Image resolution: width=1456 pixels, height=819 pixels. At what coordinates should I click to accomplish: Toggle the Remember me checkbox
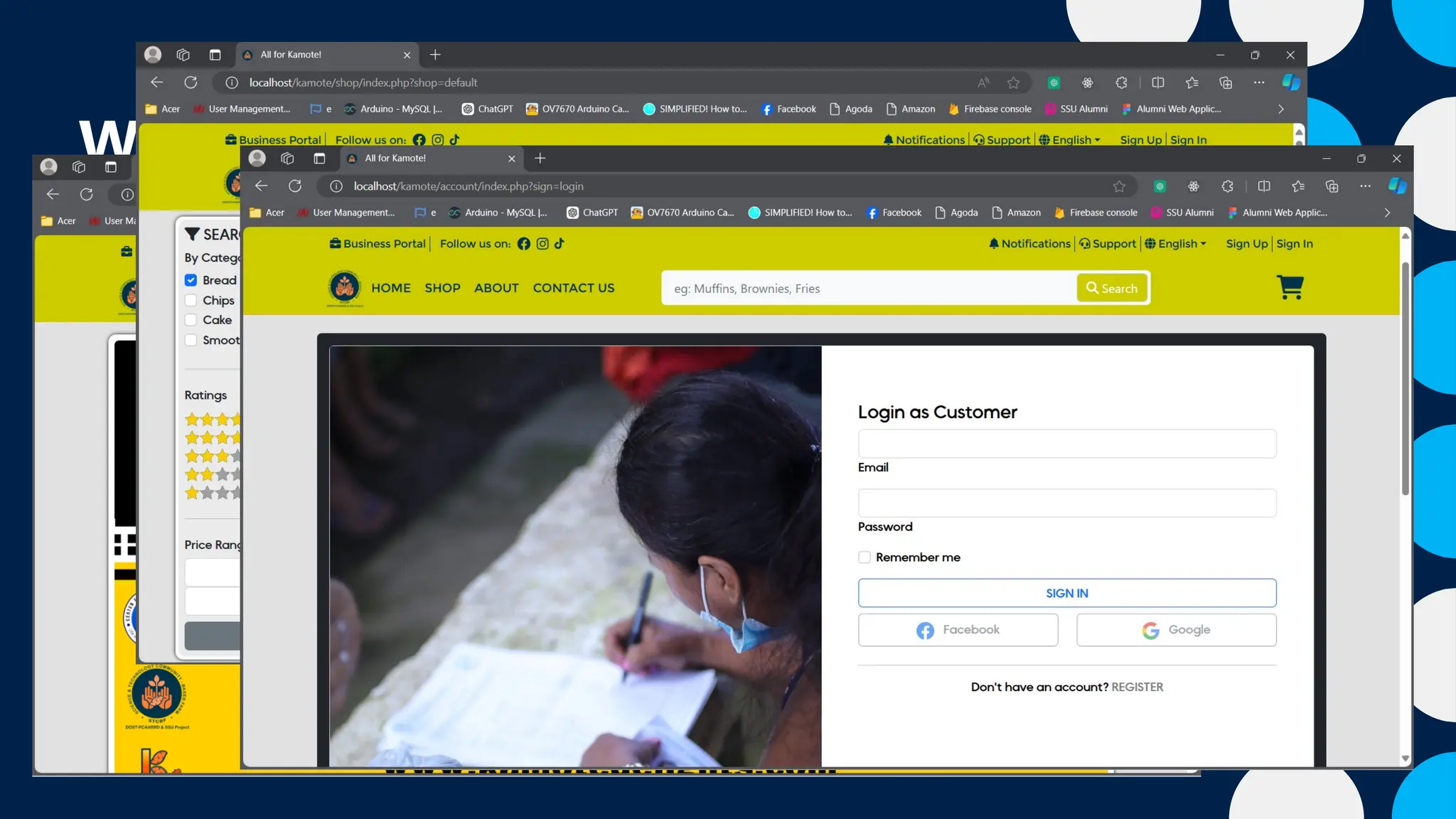pos(864,557)
